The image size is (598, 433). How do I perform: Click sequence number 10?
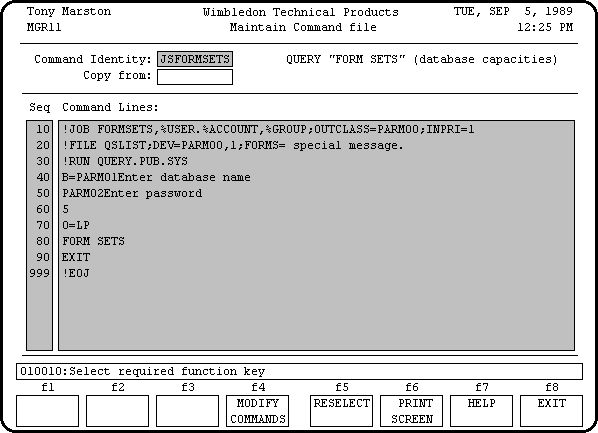(43, 129)
